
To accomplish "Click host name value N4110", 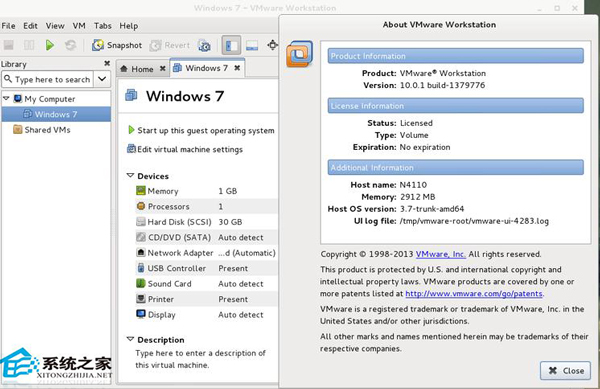I will [413, 185].
